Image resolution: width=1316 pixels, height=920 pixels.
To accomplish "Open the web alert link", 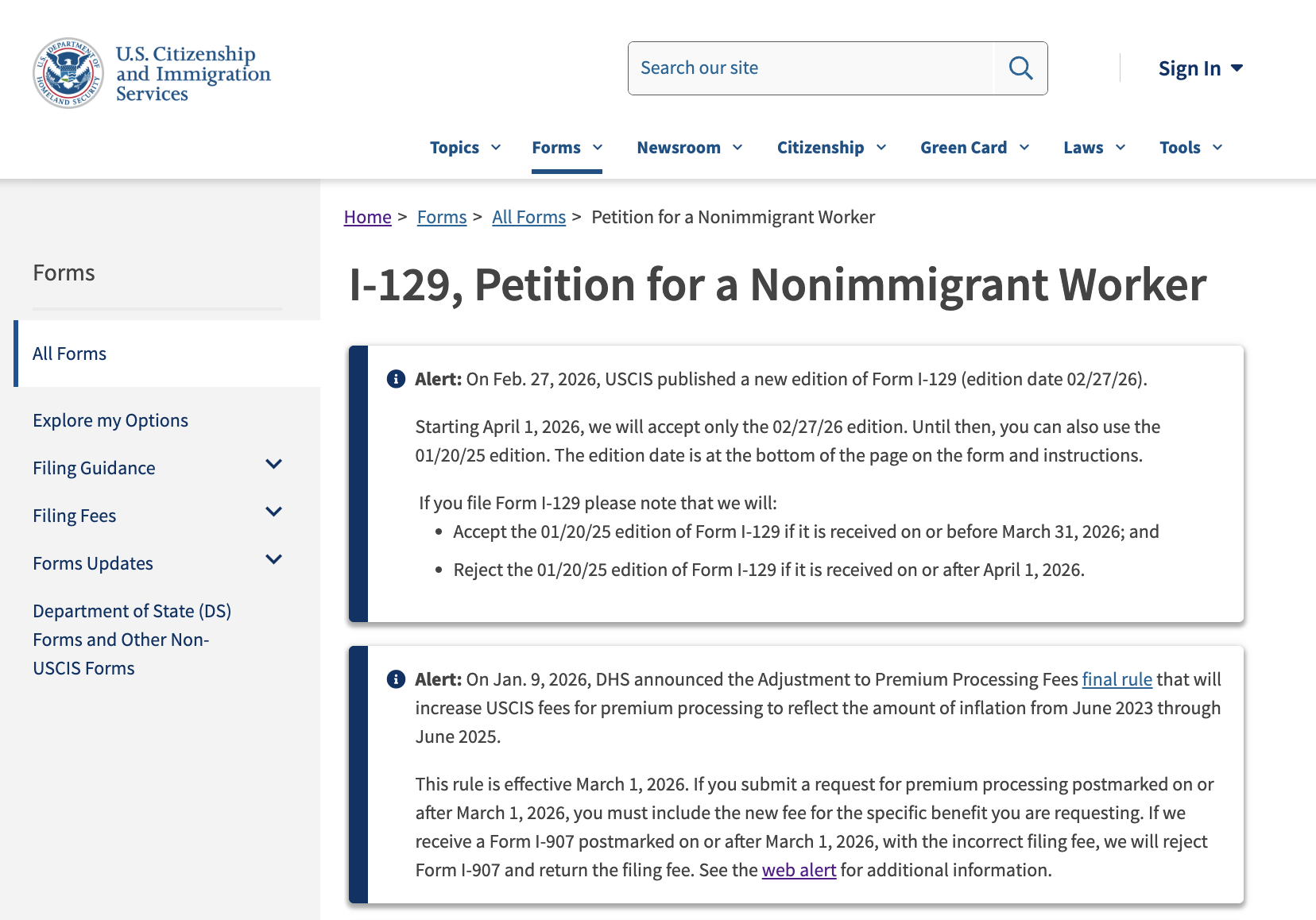I will (x=799, y=870).
